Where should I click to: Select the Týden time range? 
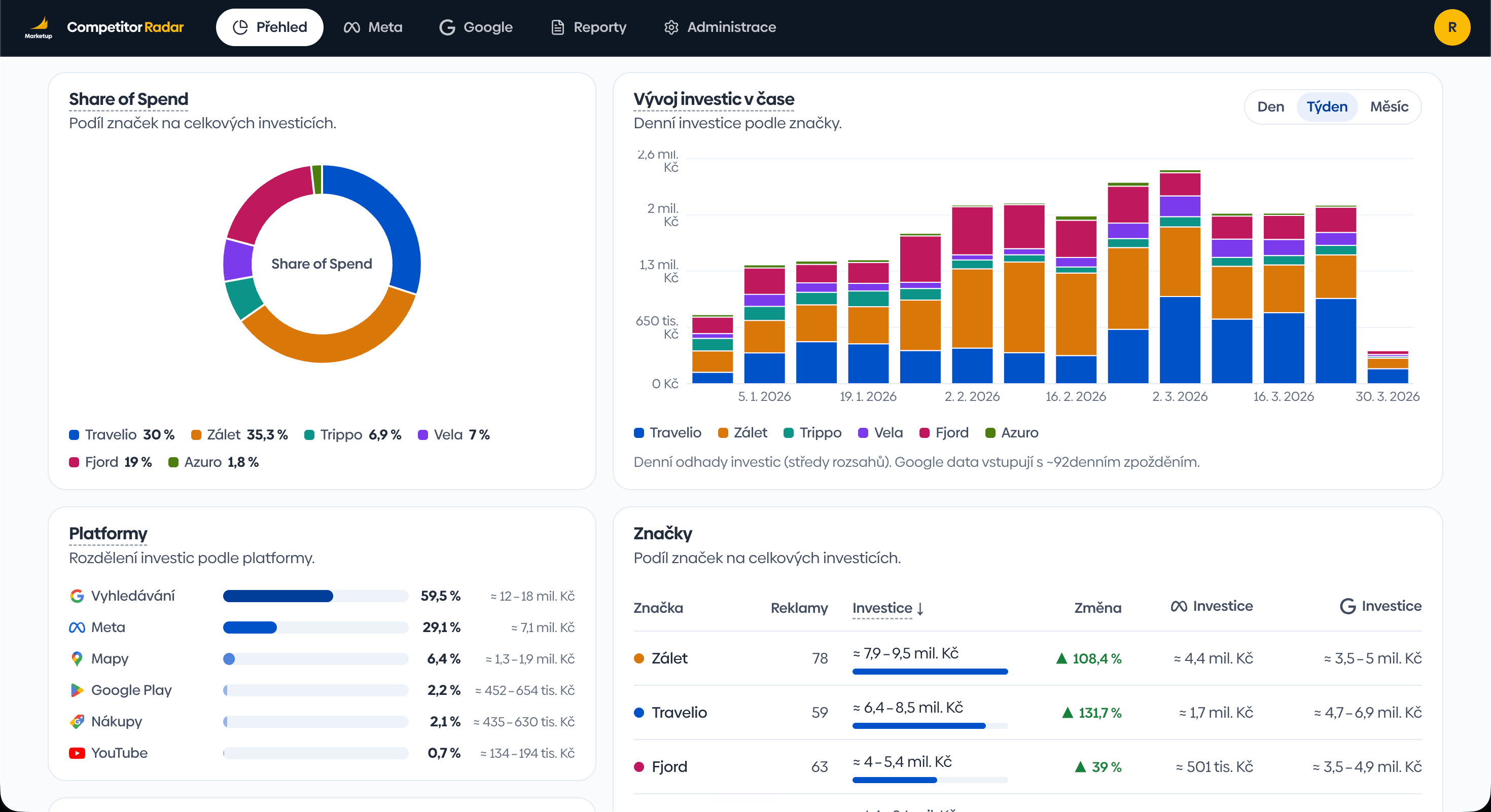[1327, 106]
